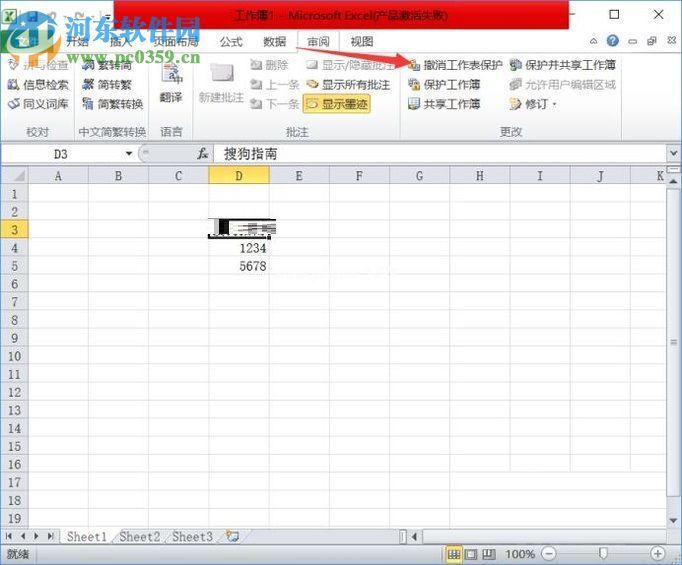The height and width of the screenshot is (565, 682).
Task: Go to first sheet navigation arrow
Action: coord(9,536)
